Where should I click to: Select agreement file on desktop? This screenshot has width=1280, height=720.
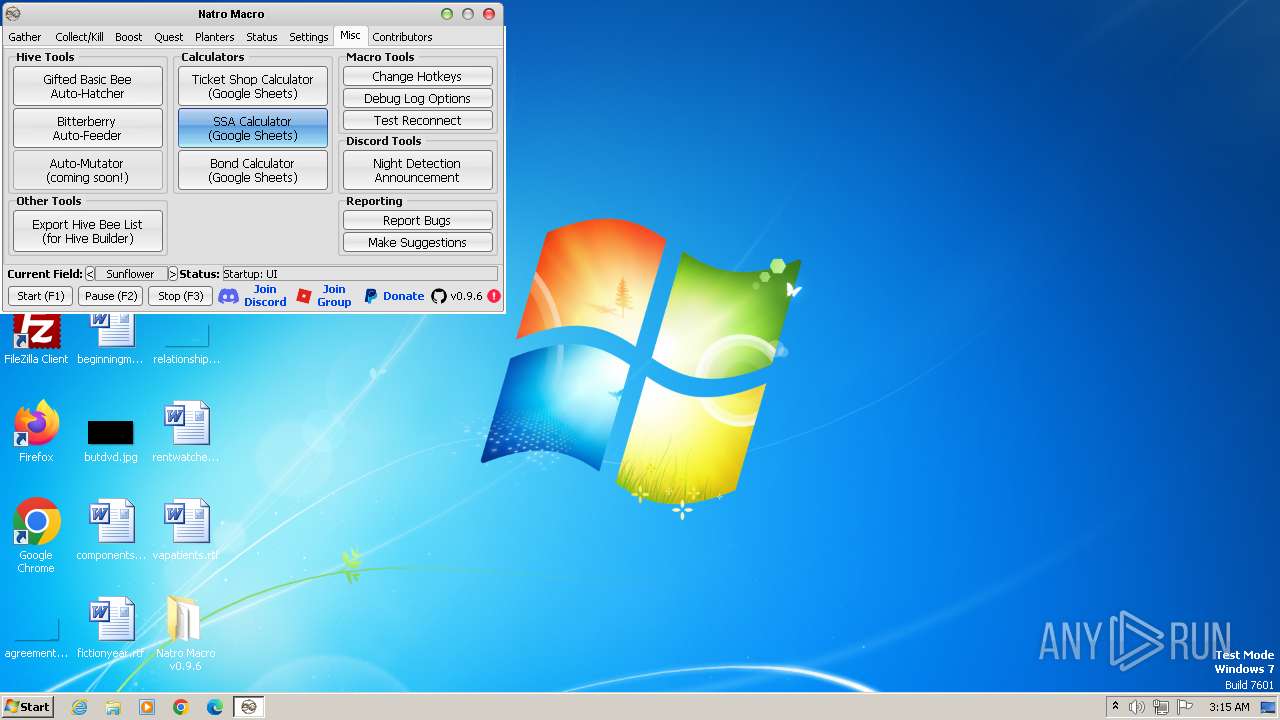point(36,636)
